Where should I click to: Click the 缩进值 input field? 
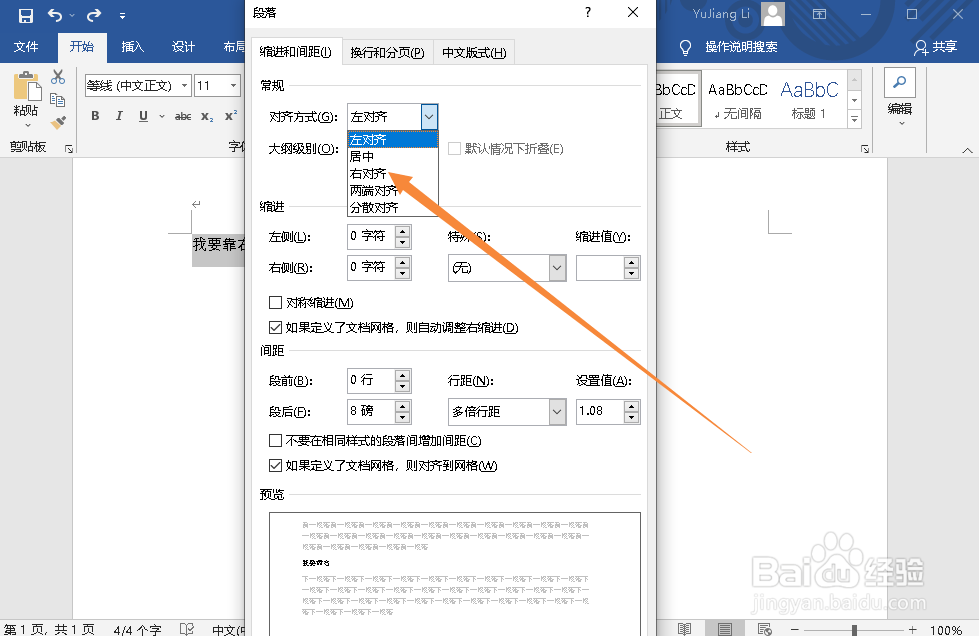[x=600, y=268]
